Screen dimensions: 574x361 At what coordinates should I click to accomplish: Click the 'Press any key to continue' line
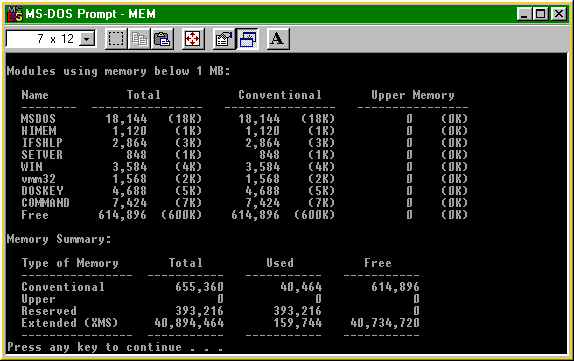coord(115,347)
